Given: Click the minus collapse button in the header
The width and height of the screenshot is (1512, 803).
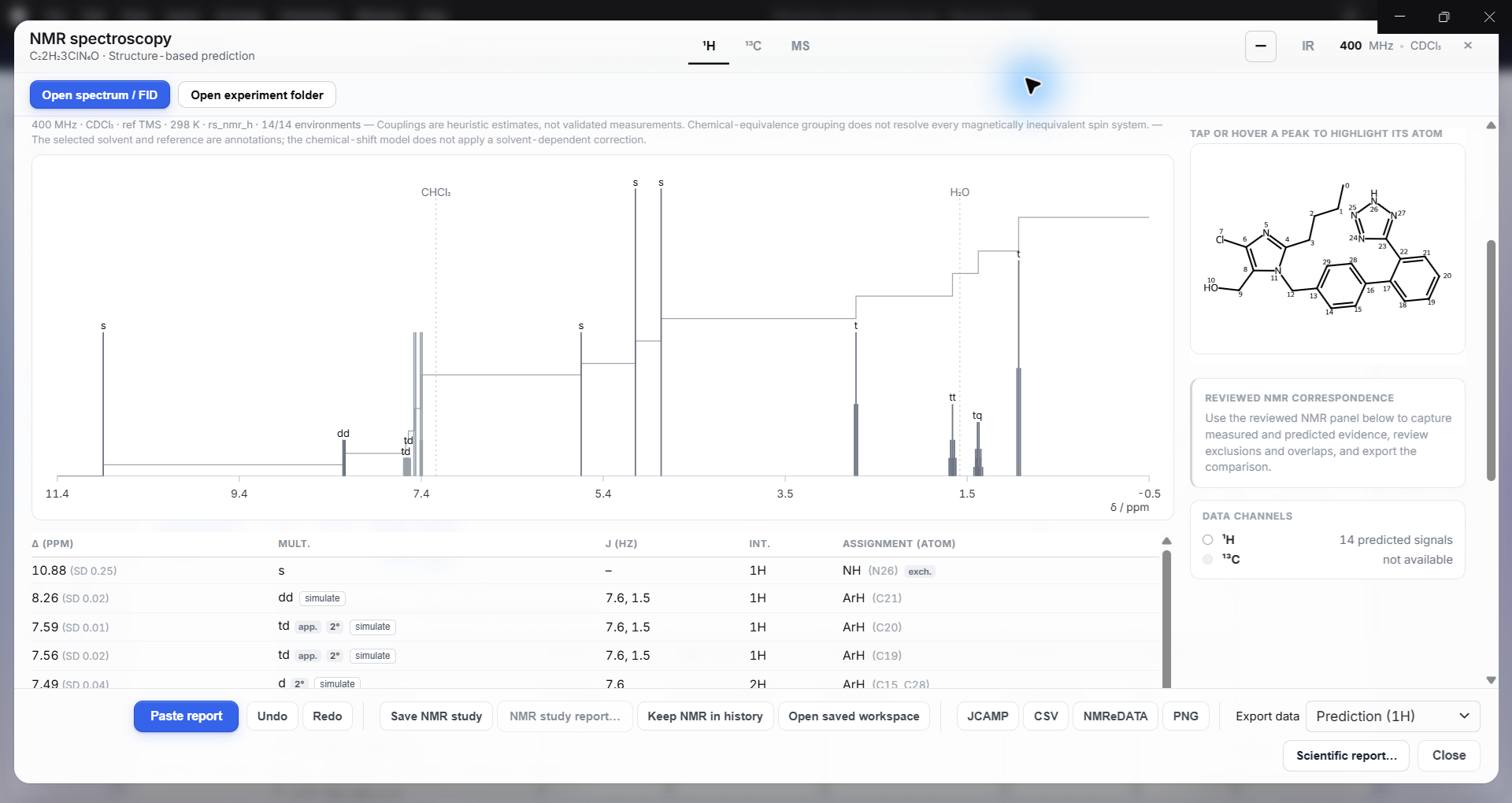Looking at the screenshot, I should pos(1260,46).
